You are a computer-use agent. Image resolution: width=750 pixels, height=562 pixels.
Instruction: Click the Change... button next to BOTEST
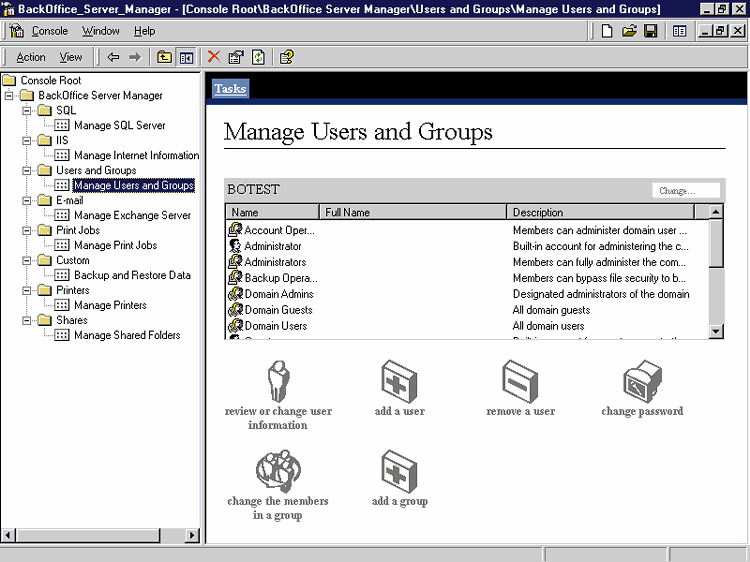pos(686,190)
